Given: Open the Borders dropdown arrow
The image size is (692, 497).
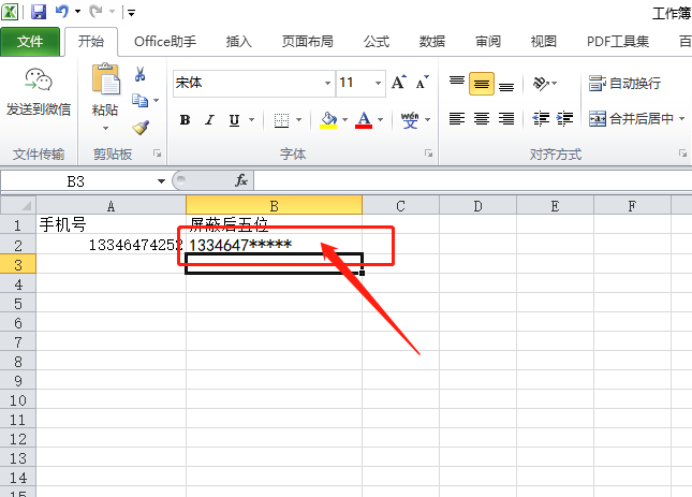Looking at the screenshot, I should click(x=299, y=120).
